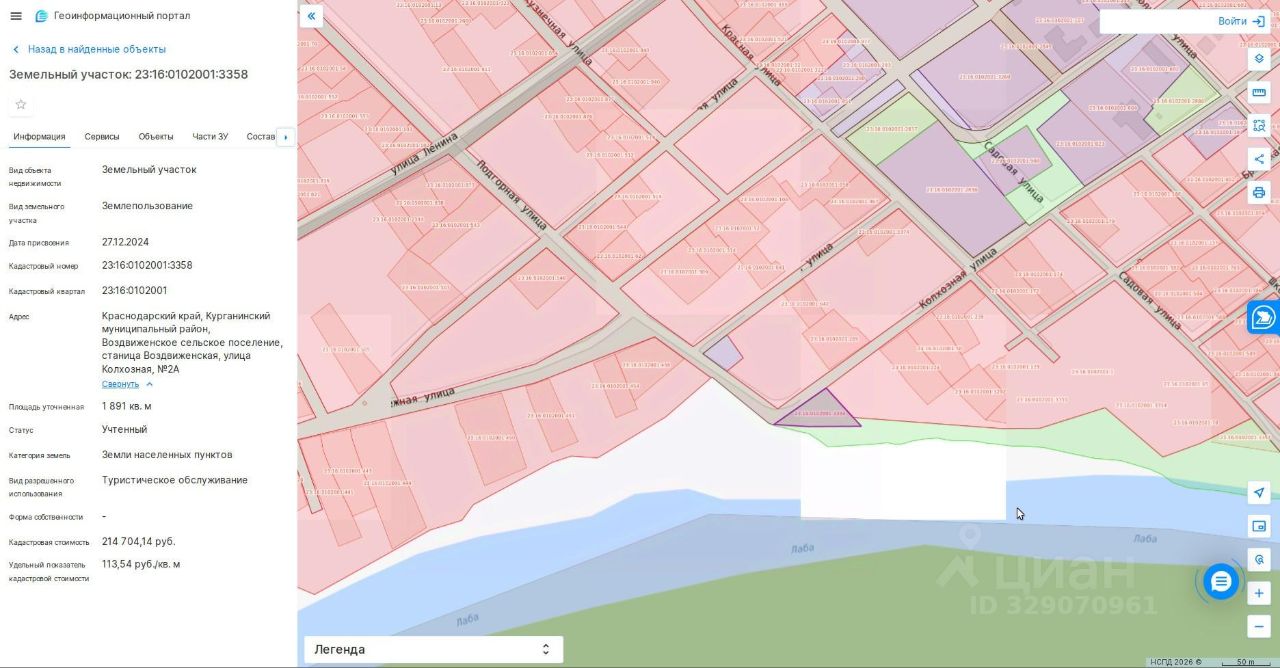Open the map layers panel
The image size is (1280, 668).
click(1259, 58)
